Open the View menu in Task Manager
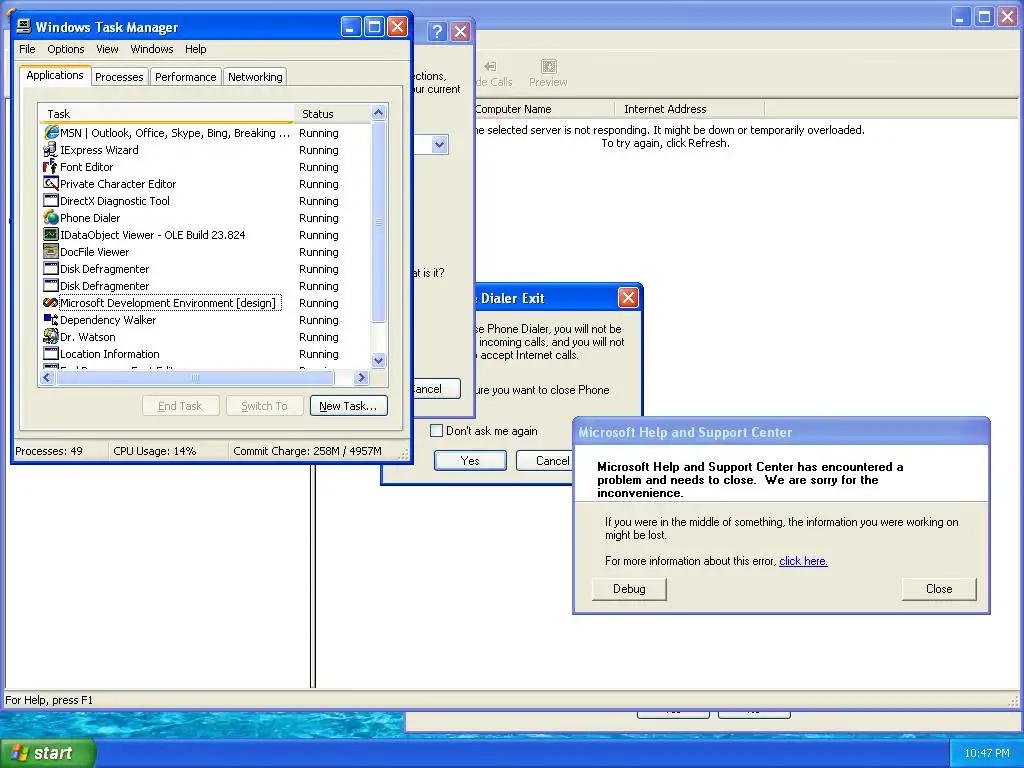Screen dimensions: 1024x768 [107, 49]
